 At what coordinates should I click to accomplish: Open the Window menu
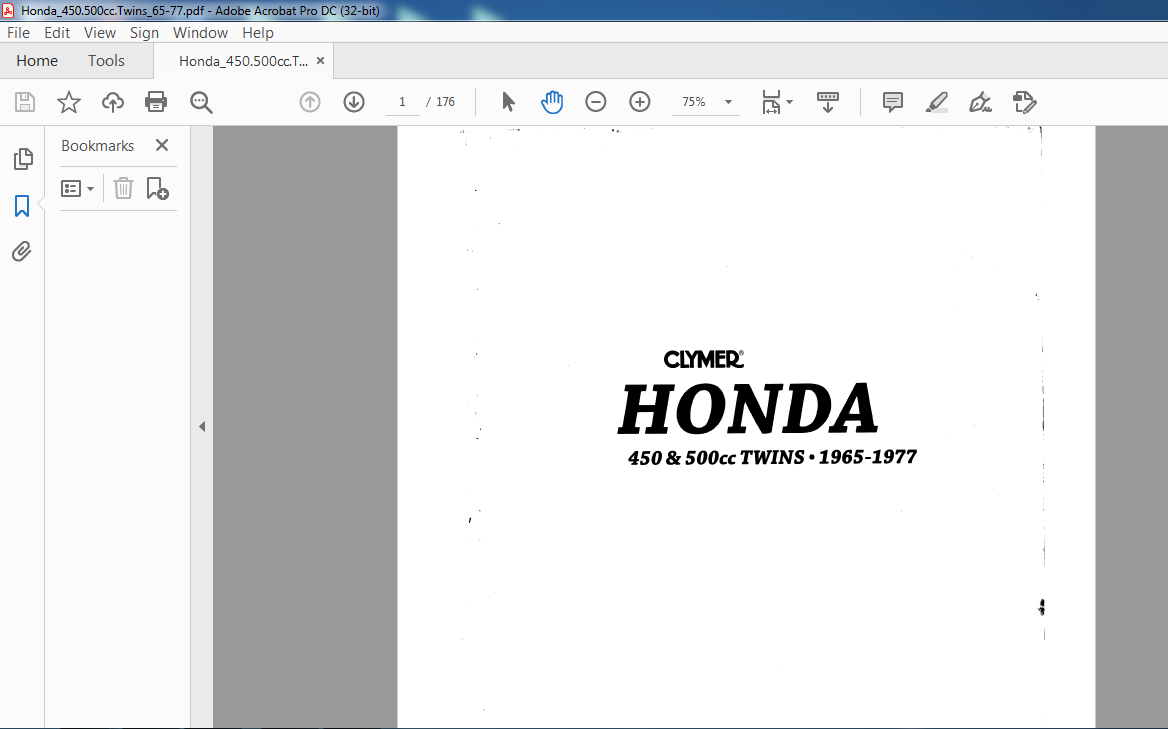pyautogui.click(x=200, y=33)
